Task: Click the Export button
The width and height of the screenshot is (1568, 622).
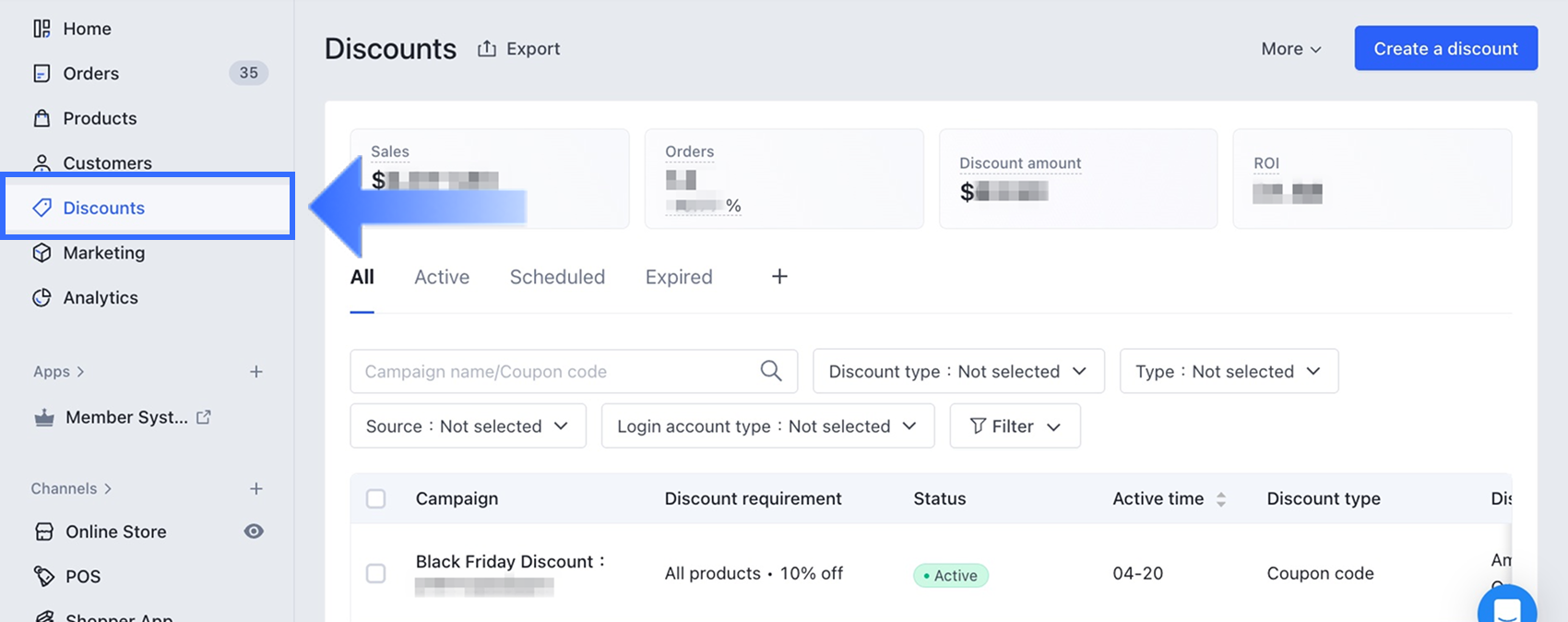Action: (519, 49)
